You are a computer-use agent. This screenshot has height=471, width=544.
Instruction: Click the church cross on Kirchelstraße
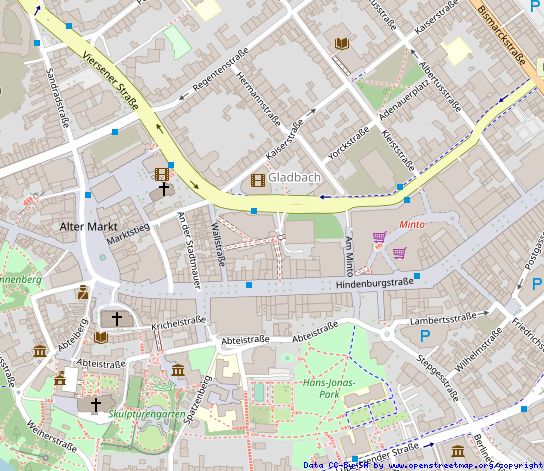(x=117, y=319)
